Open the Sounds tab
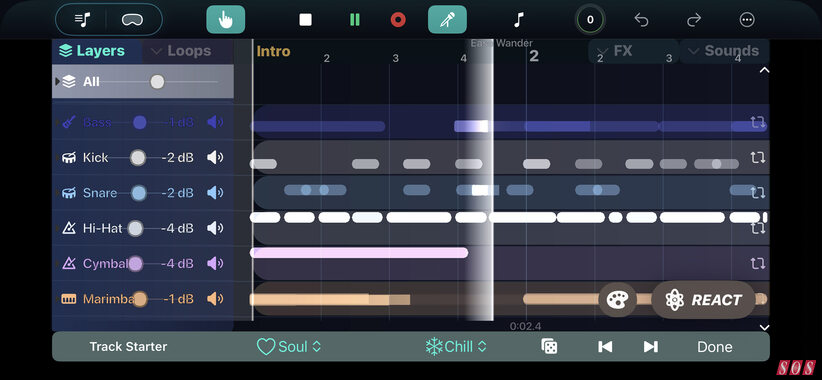 [724, 51]
